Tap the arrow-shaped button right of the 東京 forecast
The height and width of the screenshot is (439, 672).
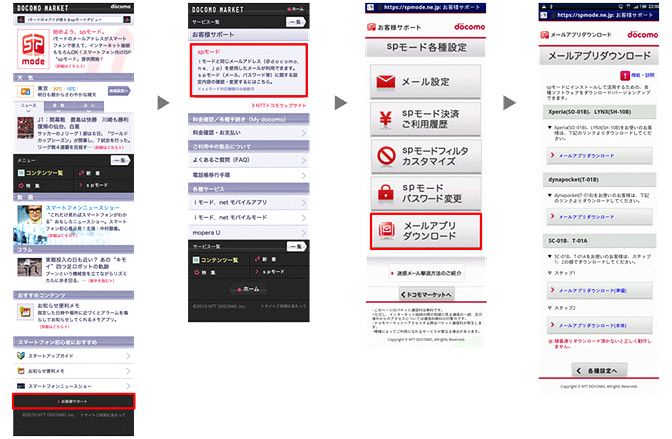119,91
